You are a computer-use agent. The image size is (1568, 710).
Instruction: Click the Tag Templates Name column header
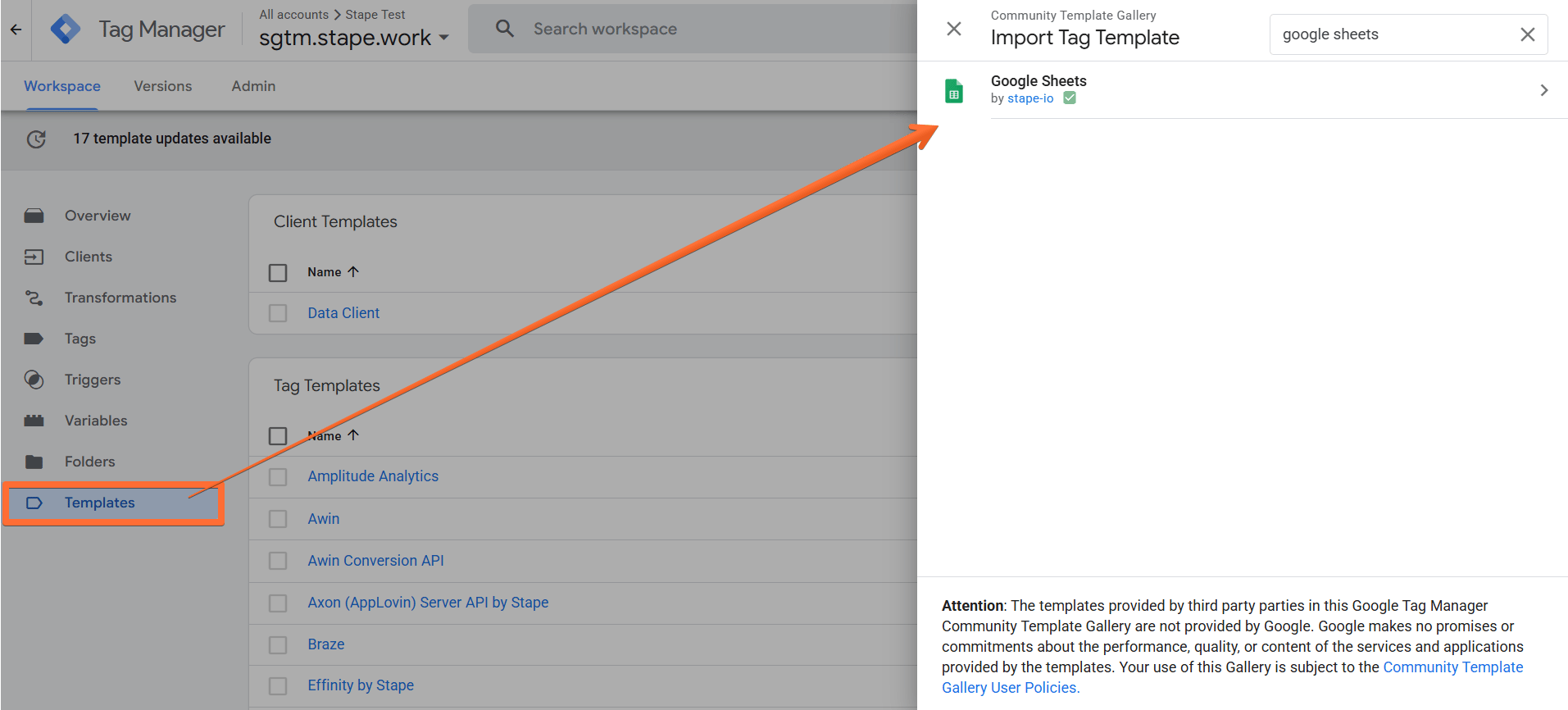(325, 435)
